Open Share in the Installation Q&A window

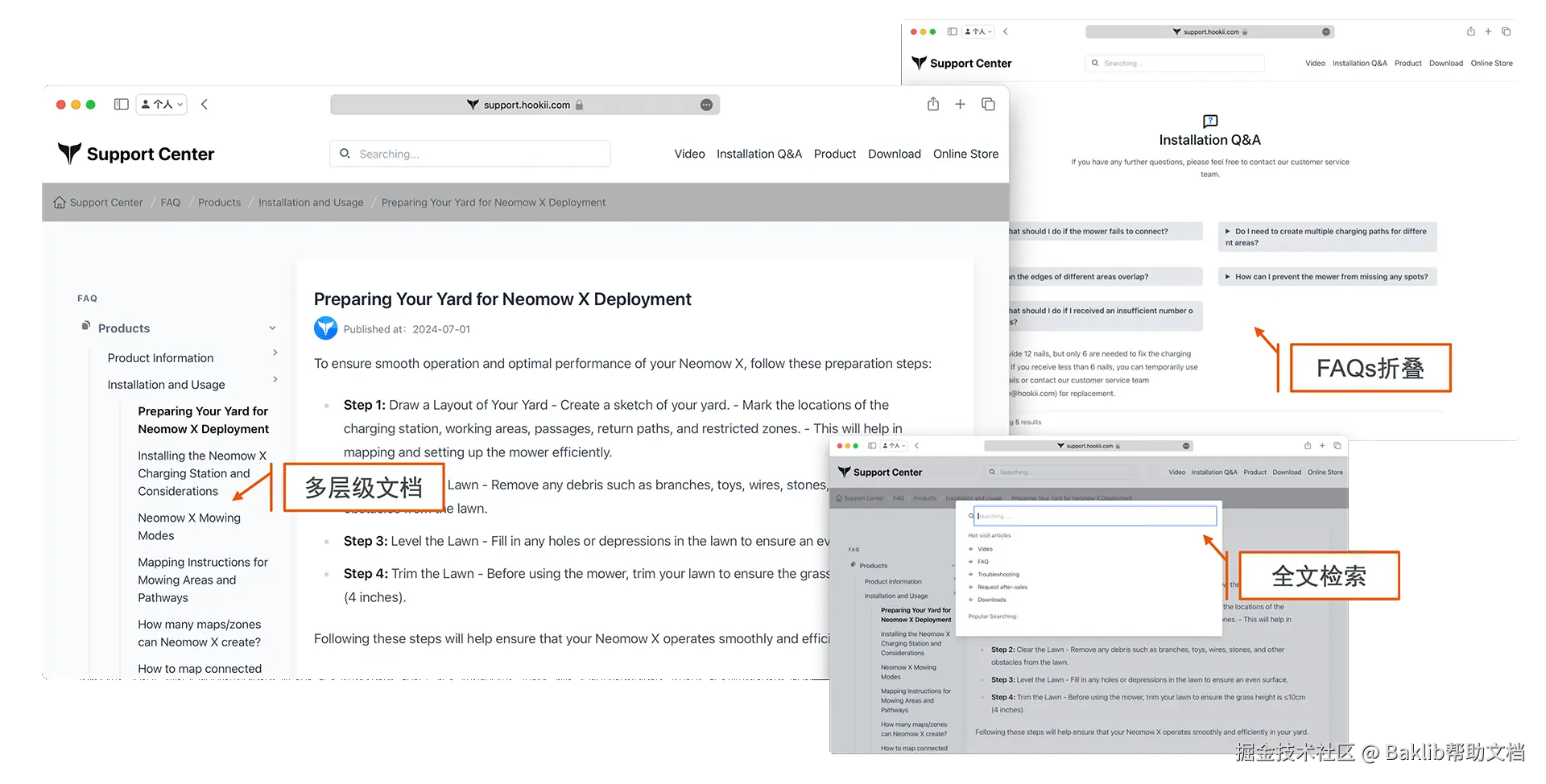point(1470,31)
